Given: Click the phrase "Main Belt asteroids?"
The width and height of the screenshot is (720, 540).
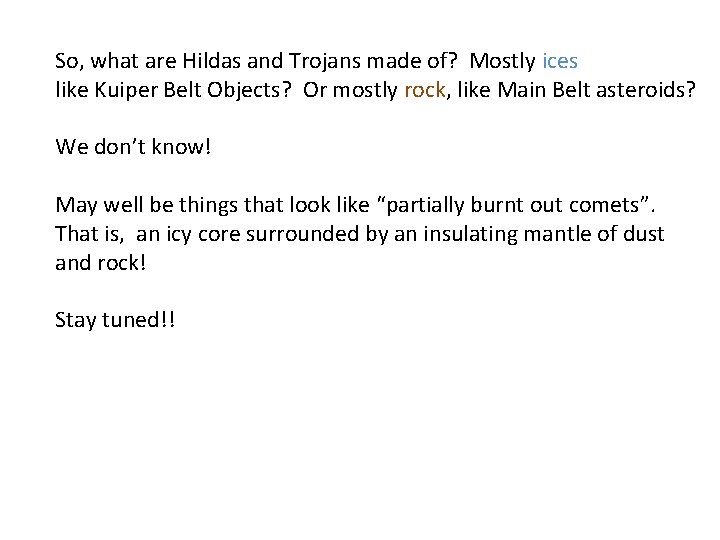Looking at the screenshot, I should (x=596, y=90).
